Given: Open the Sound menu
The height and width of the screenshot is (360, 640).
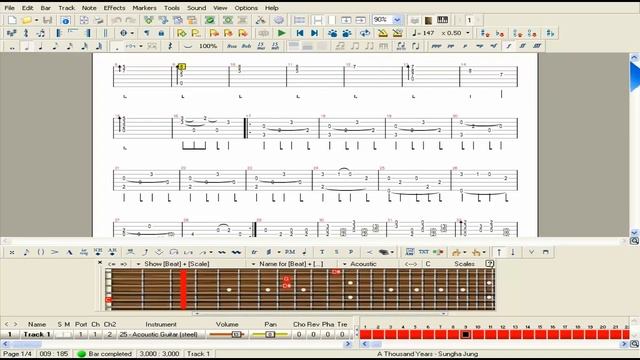Looking at the screenshot, I should (196, 8).
